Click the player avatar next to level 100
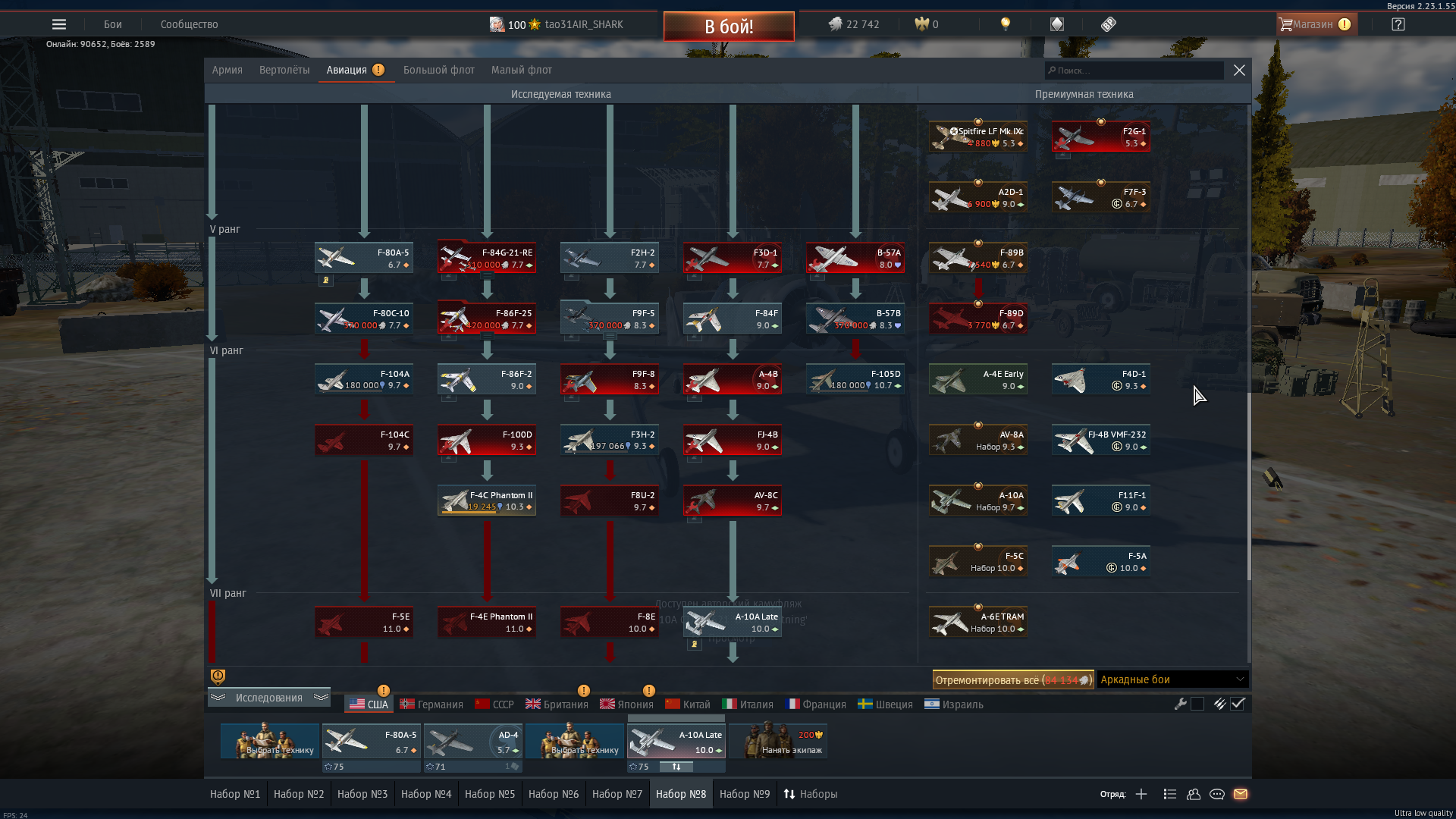 [497, 24]
